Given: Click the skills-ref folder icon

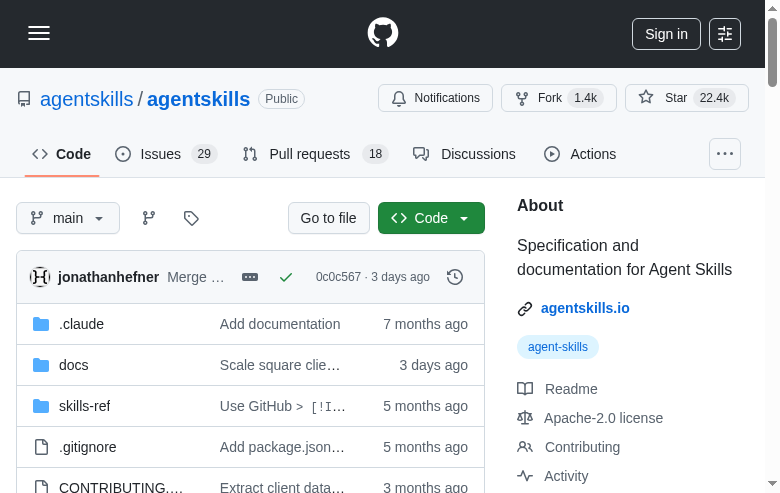Looking at the screenshot, I should (x=41, y=406).
